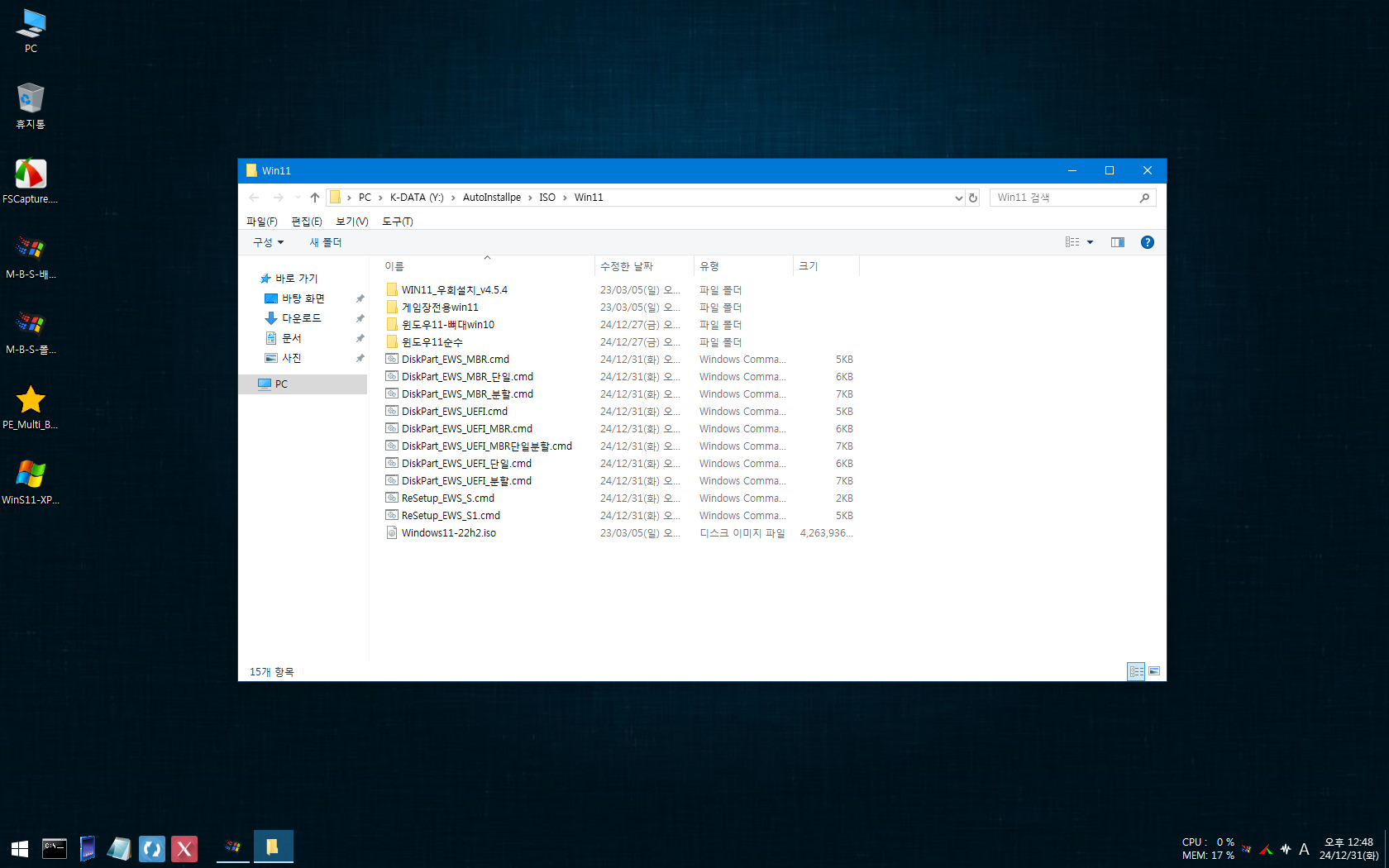Open the M-B-S-폴 desktop shortcut
1389x868 pixels.
(x=31, y=331)
